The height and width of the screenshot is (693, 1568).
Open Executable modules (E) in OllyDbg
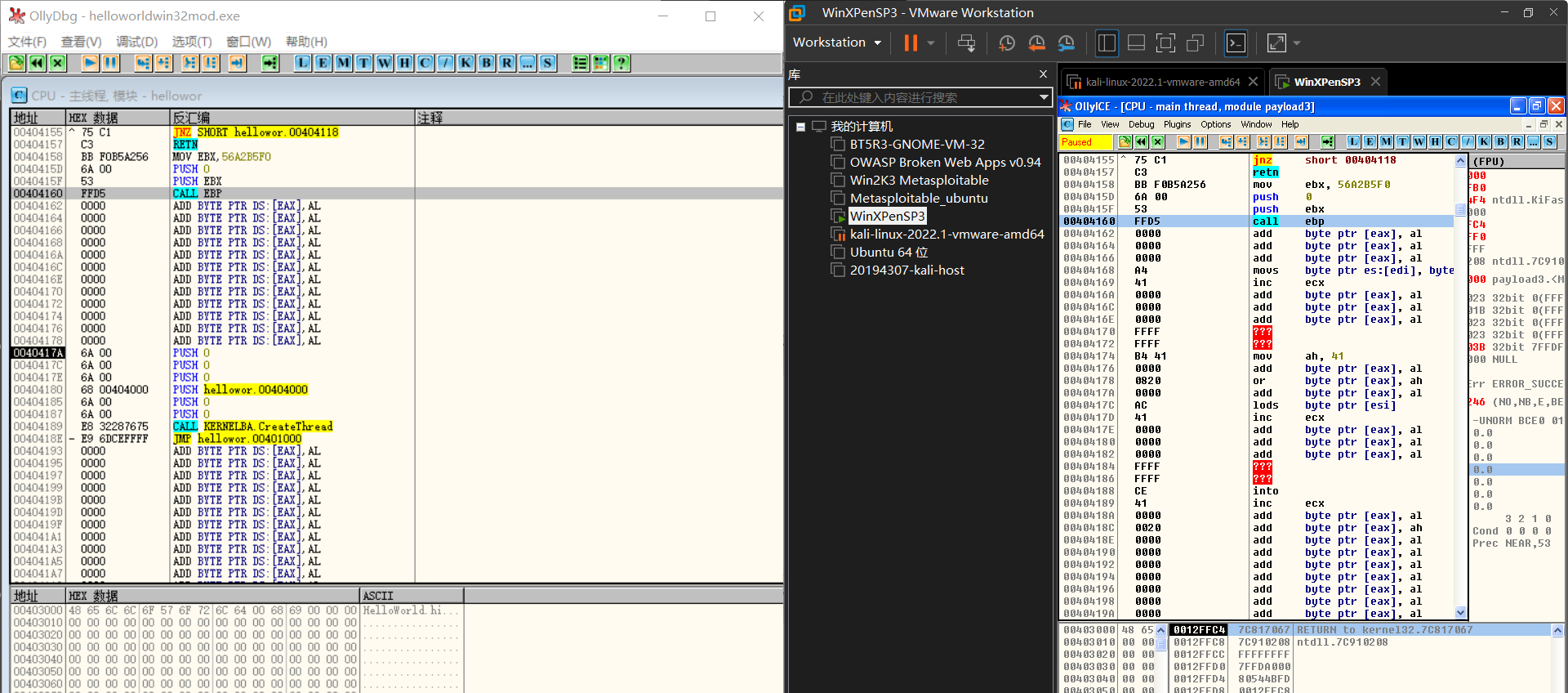pyautogui.click(x=323, y=63)
